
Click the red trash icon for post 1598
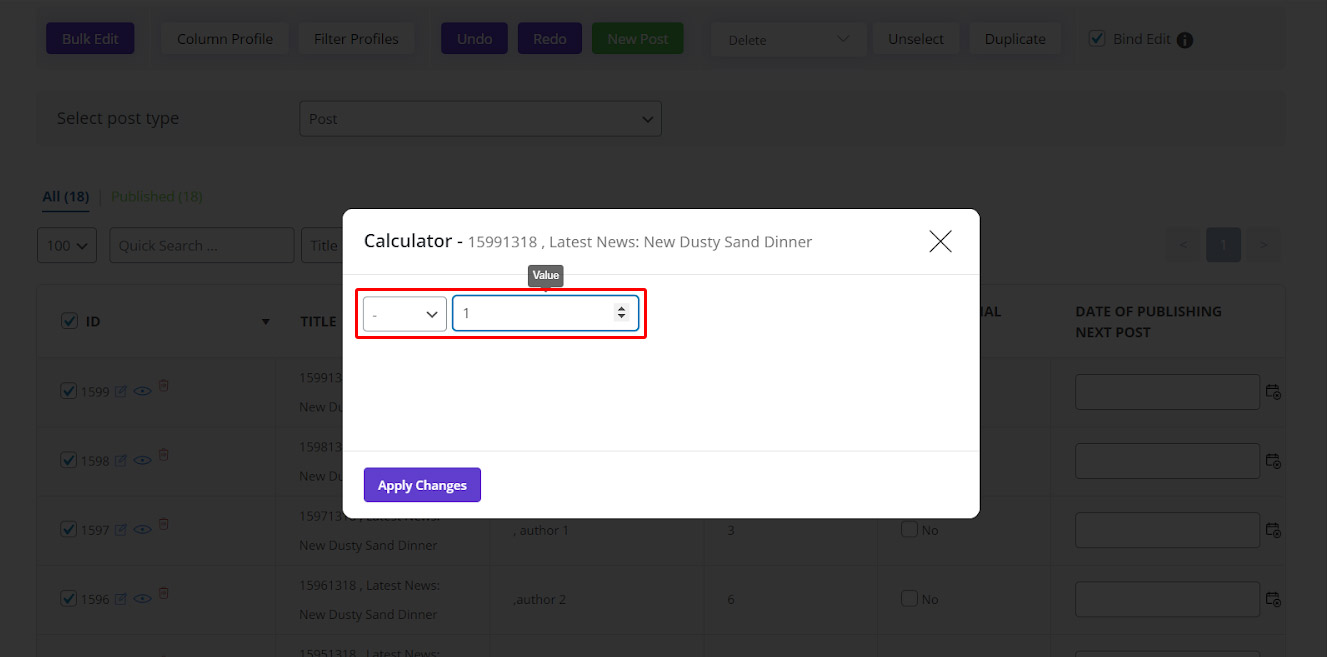(164, 454)
